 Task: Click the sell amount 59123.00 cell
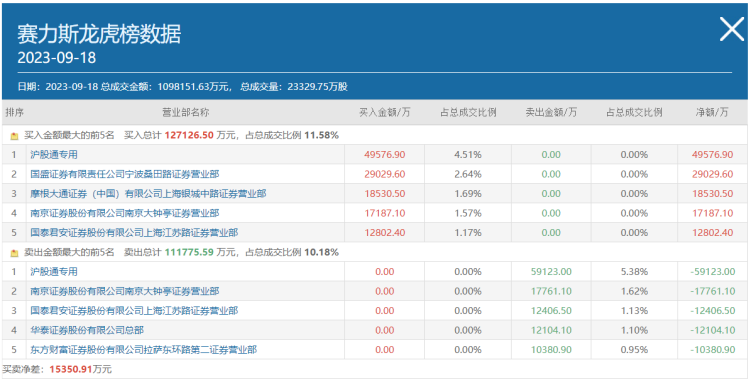(551, 272)
